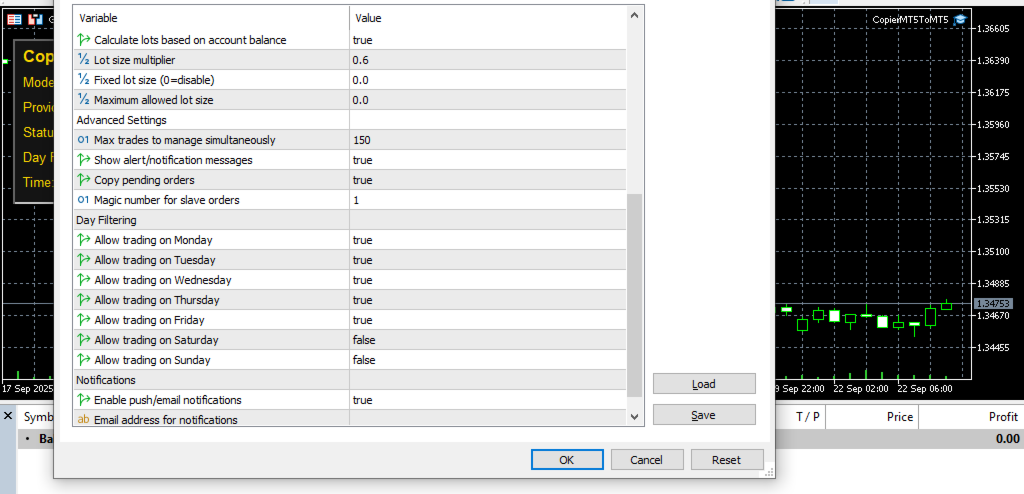Click the arrow icon of Allow trading on Monday
This screenshot has width=1024, height=494.
(x=84, y=240)
